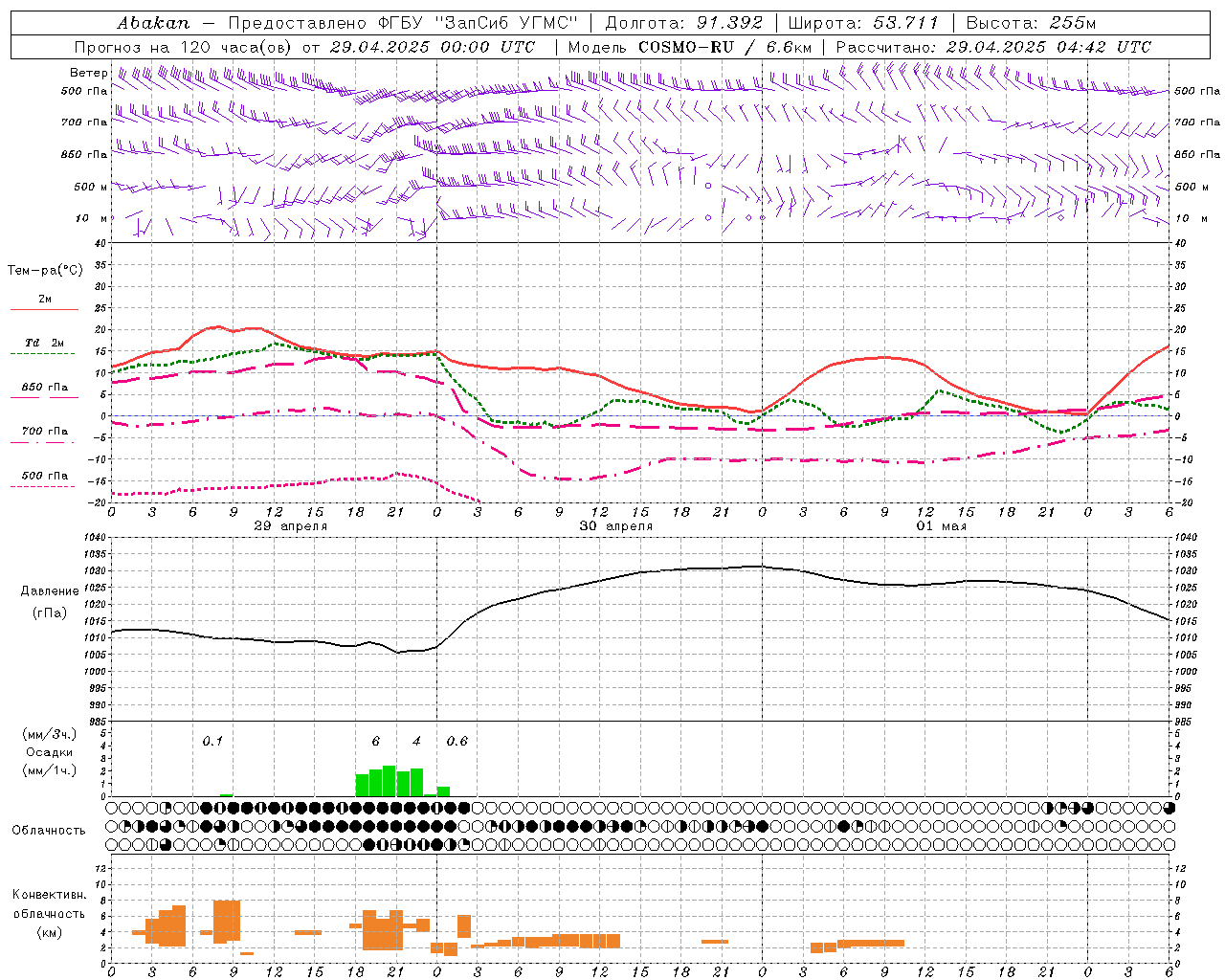Click the right-side '500 гПа' wind label

tap(1197, 91)
